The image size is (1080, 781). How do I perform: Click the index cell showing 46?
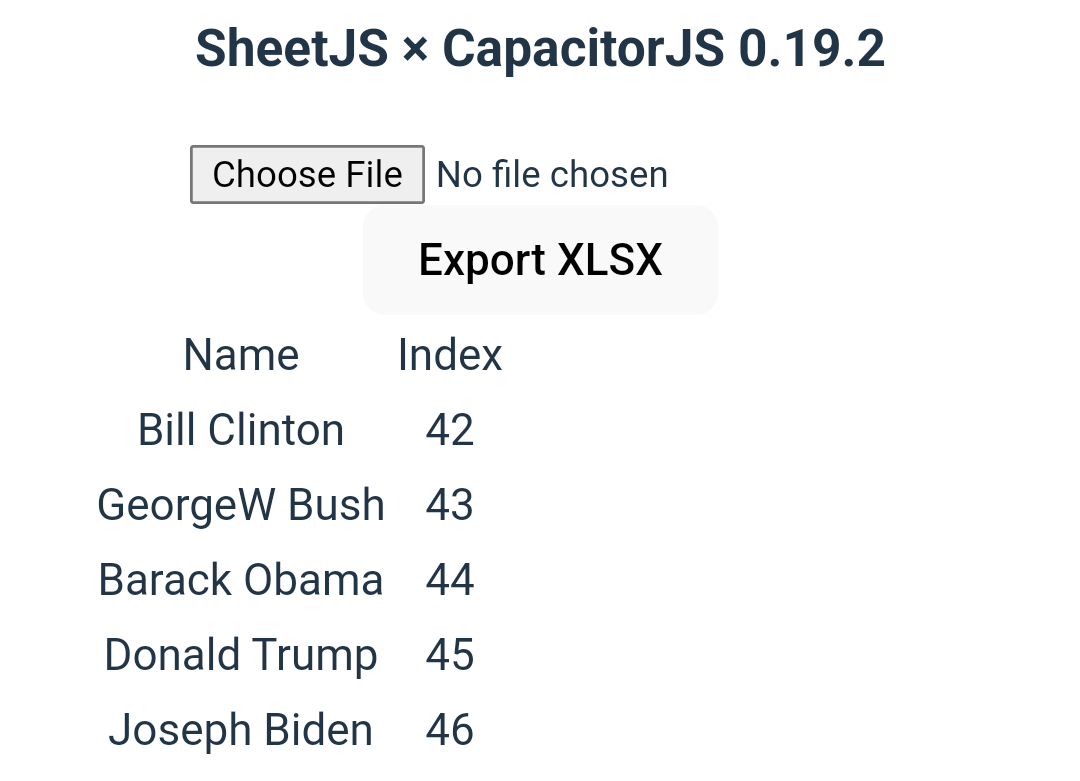point(450,730)
